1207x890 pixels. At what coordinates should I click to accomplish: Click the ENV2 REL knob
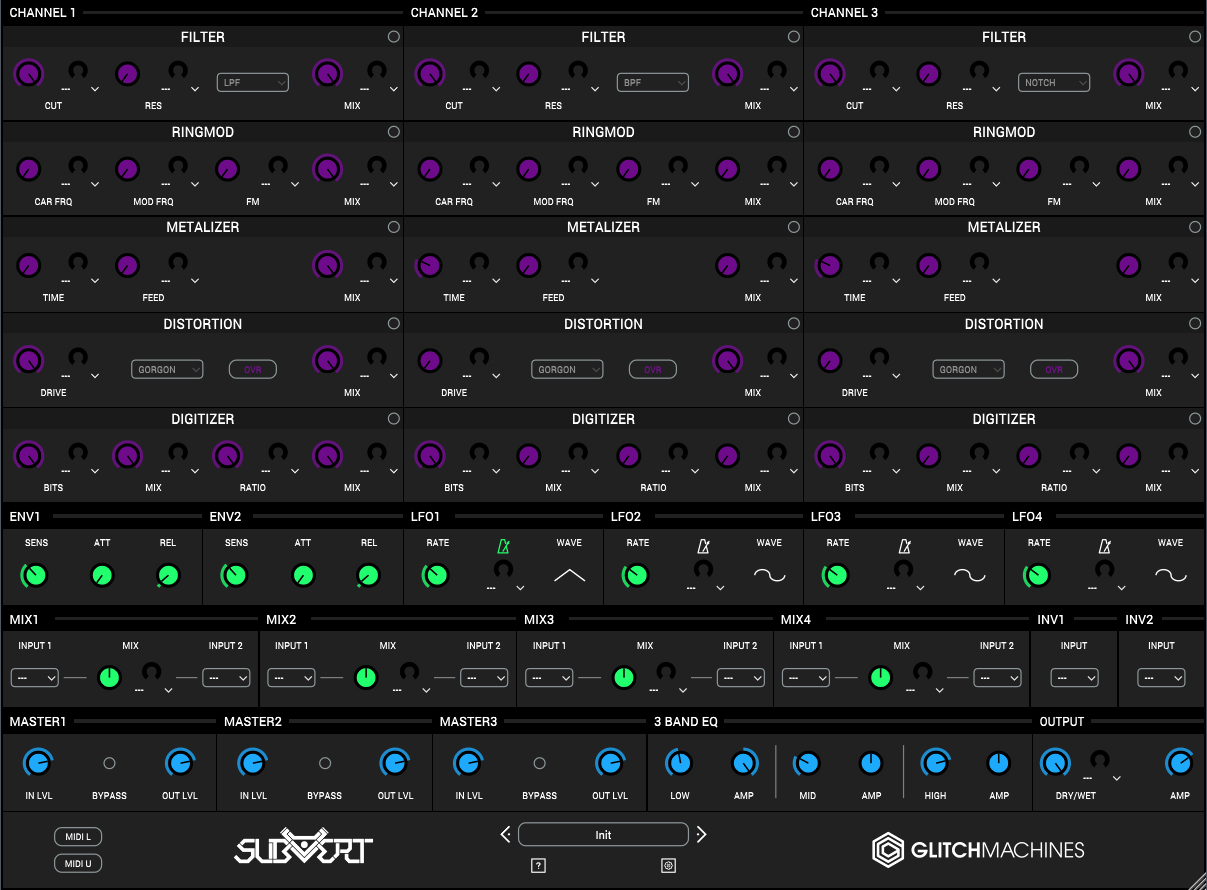coord(368,576)
